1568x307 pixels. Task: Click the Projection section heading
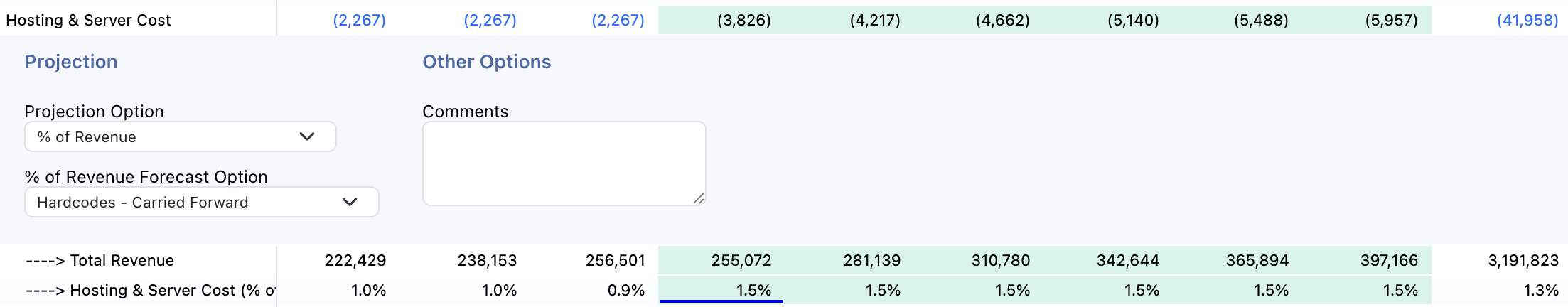(x=71, y=62)
